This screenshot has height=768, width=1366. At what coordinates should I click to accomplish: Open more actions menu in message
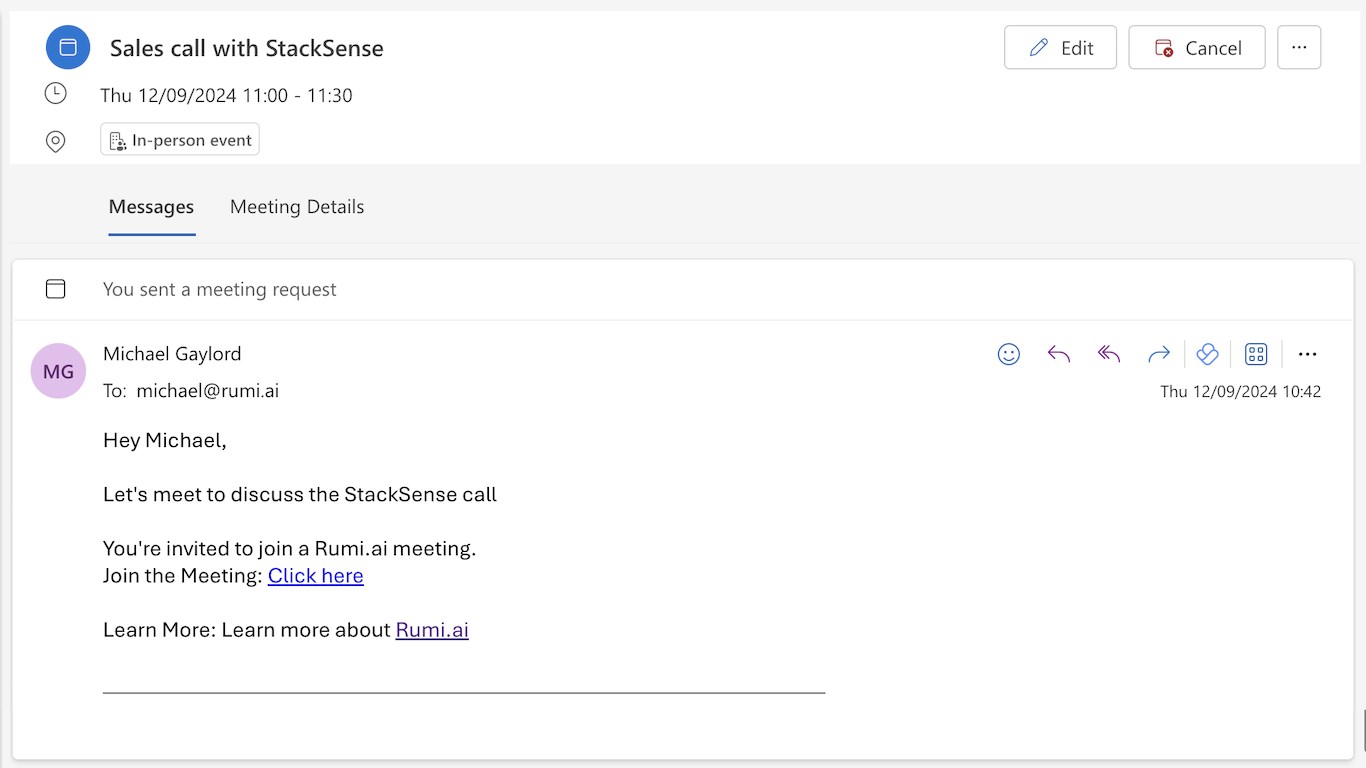point(1307,354)
